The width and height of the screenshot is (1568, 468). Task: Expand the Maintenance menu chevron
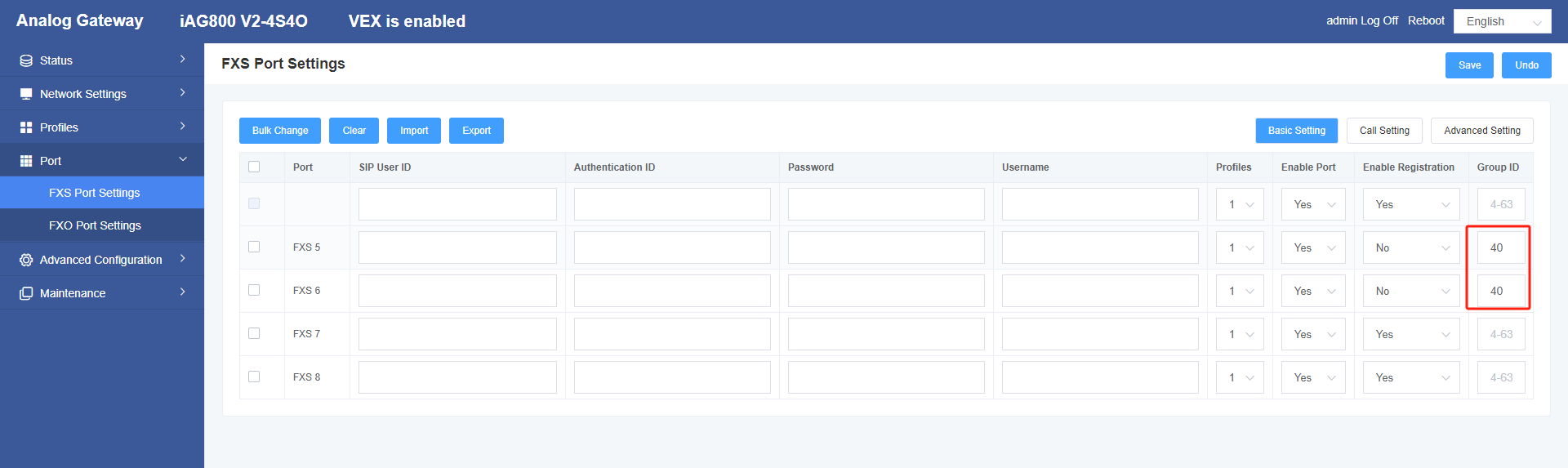click(182, 292)
